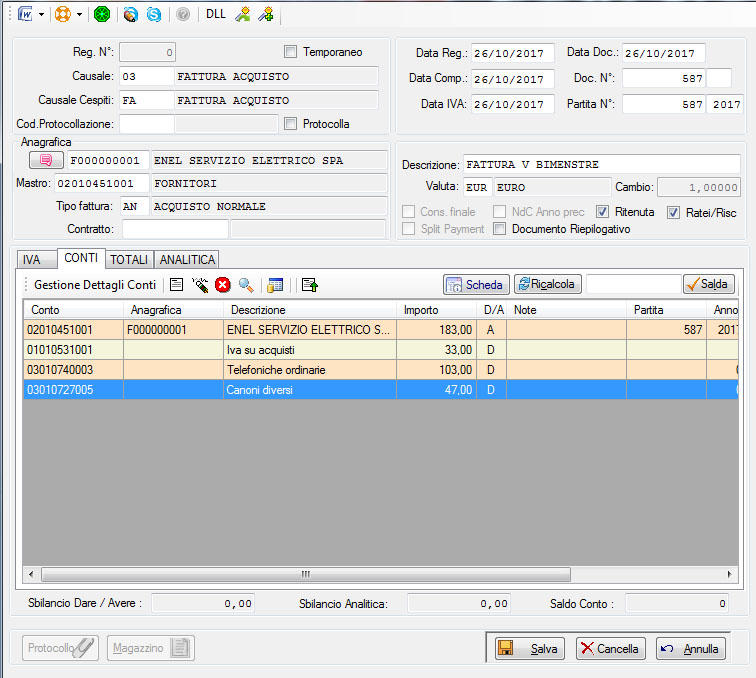Viewport: 756px width, 678px height.
Task: Open the TOTALI tab
Action: (x=129, y=259)
